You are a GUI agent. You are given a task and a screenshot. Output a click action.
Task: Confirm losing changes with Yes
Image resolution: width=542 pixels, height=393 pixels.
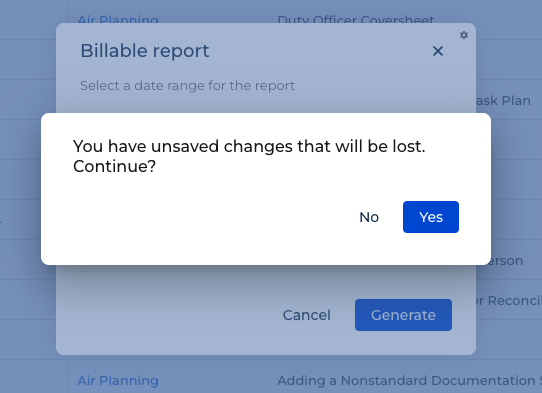pyautogui.click(x=431, y=217)
